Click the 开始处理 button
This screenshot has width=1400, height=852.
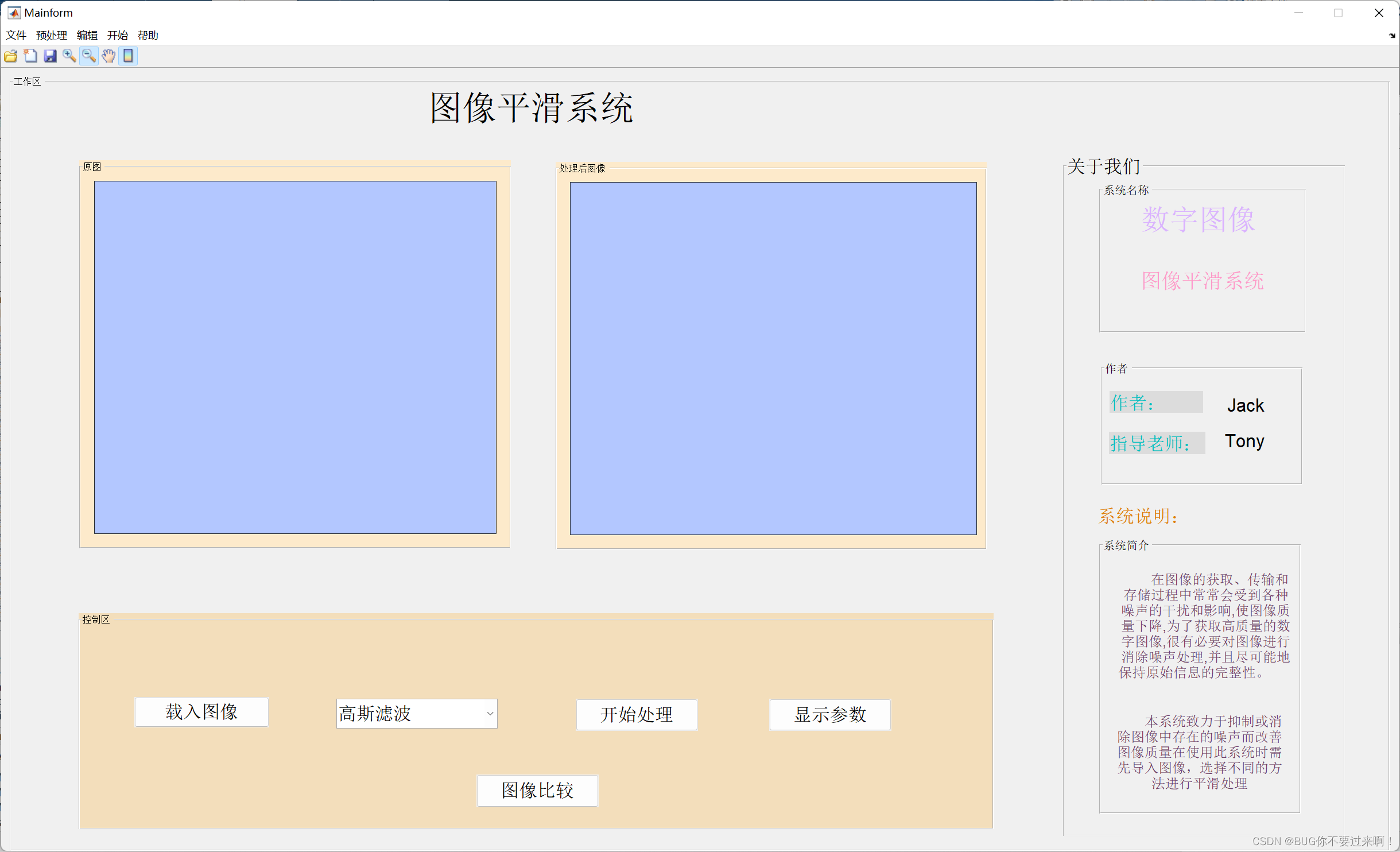[x=637, y=714]
